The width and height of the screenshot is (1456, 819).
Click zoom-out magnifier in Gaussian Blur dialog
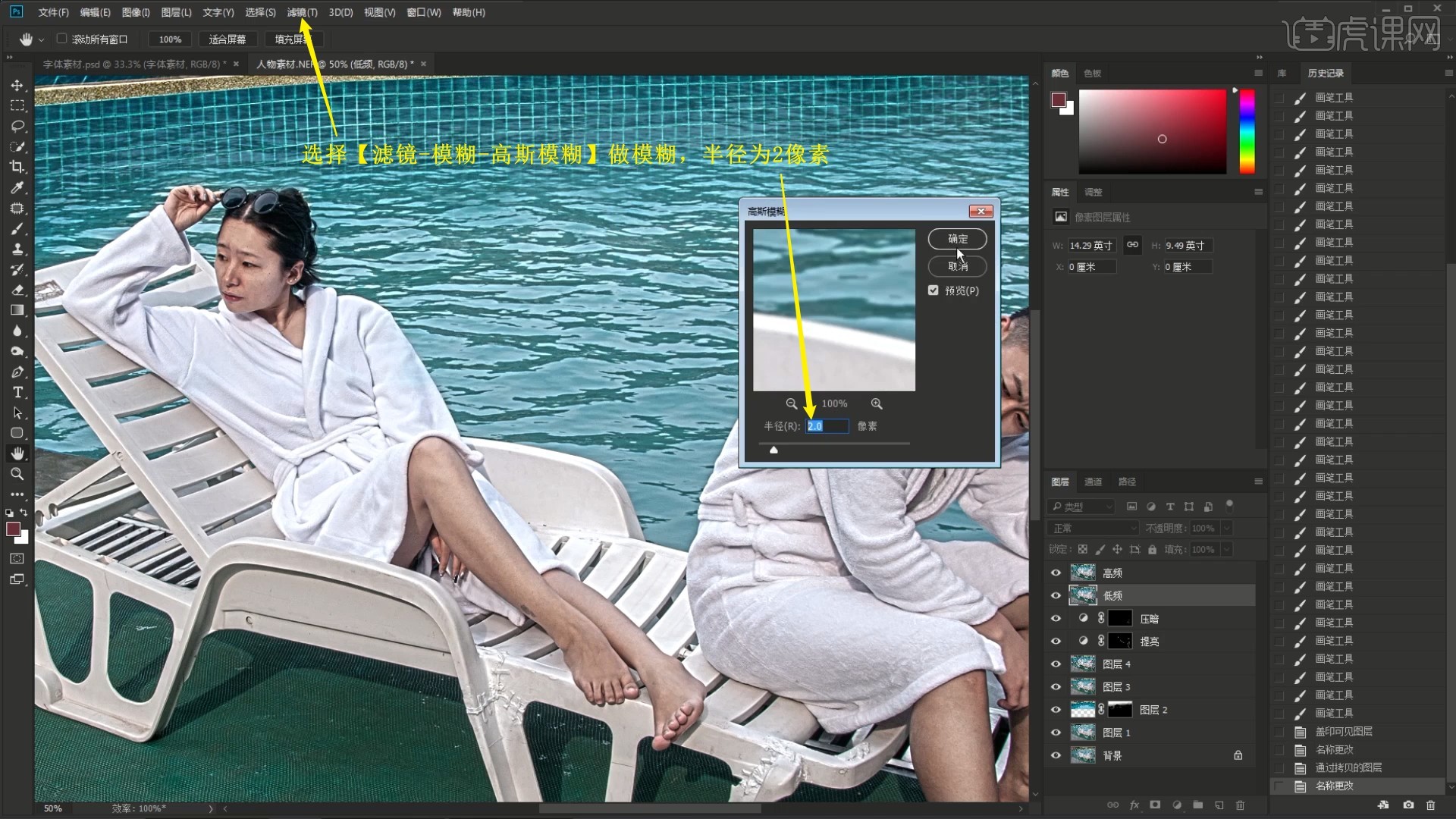coord(792,403)
